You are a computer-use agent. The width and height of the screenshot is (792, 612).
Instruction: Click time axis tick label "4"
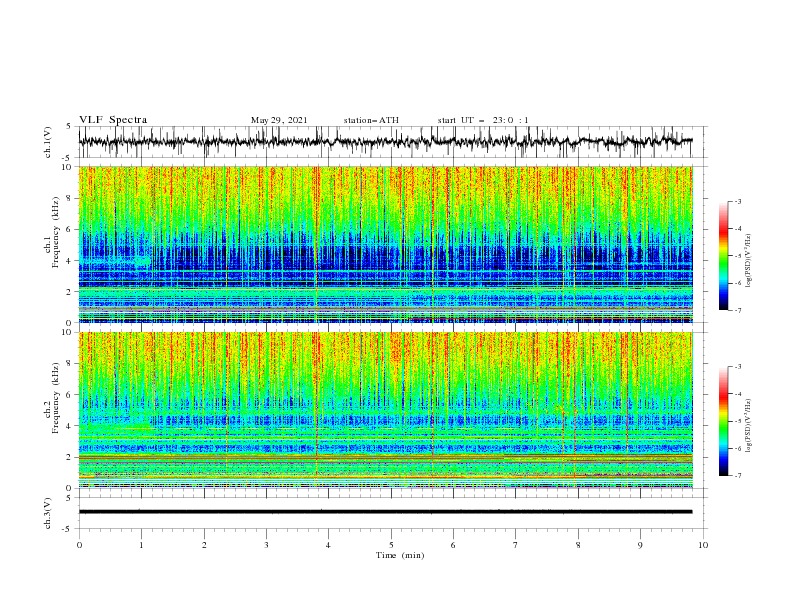(x=328, y=545)
